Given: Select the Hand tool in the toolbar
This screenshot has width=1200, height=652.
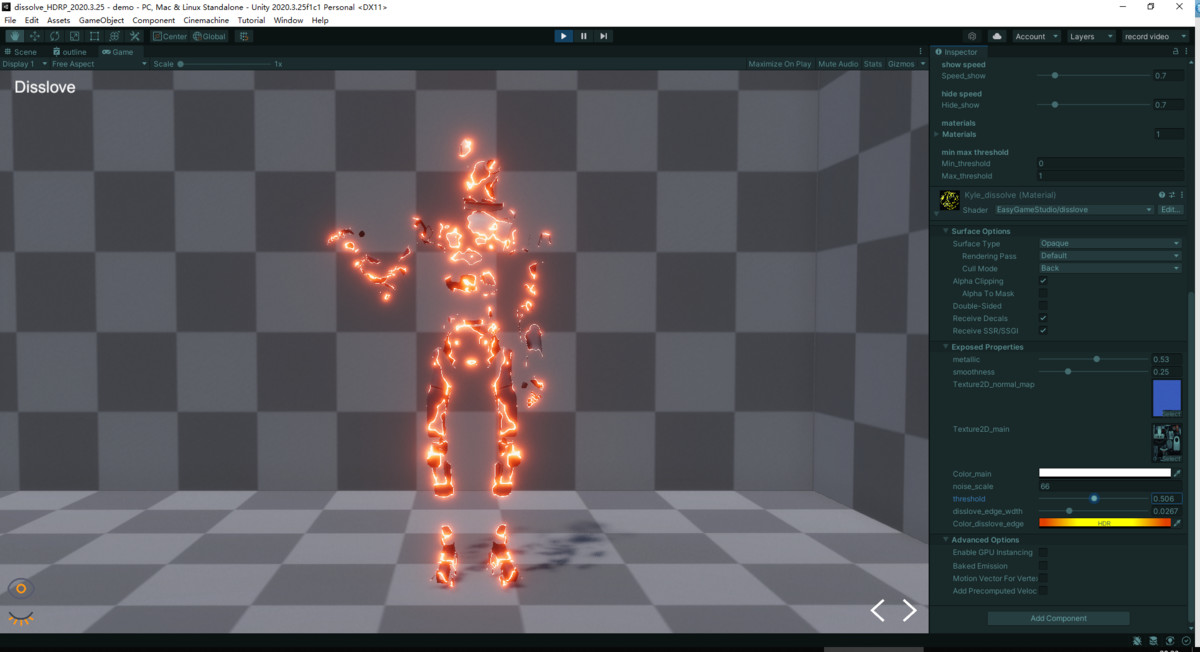Looking at the screenshot, I should pos(14,36).
